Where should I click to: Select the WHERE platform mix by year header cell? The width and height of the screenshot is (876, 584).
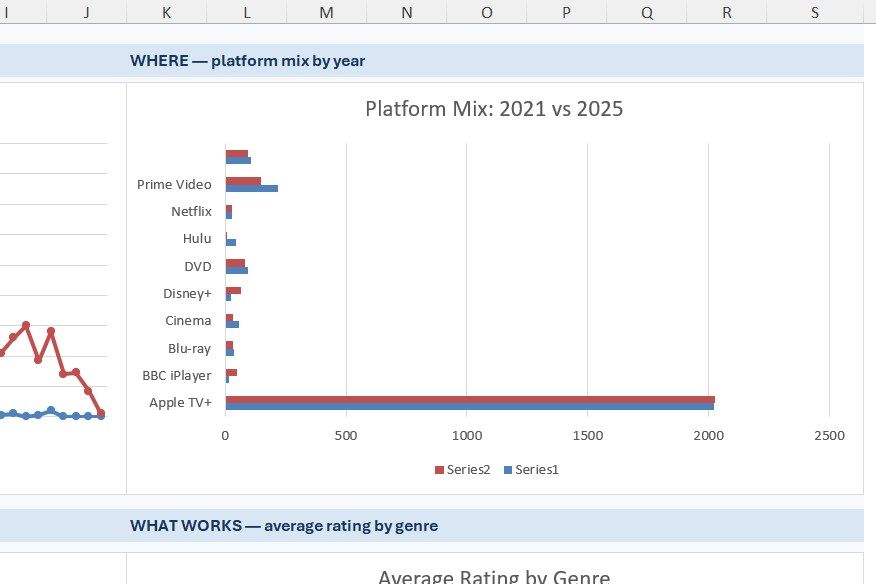pos(431,60)
